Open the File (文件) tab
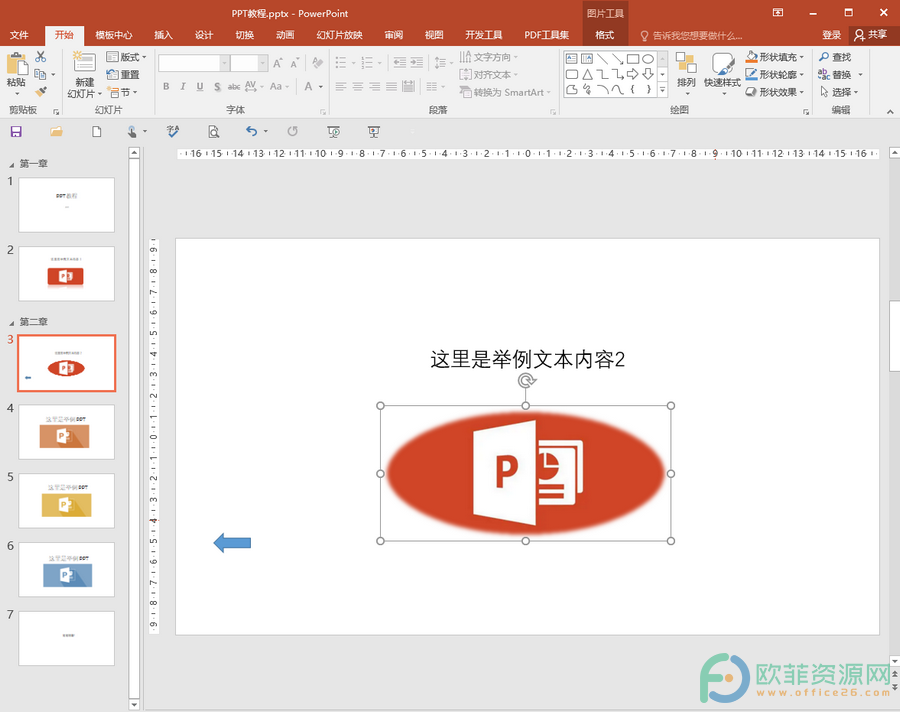This screenshot has height=712, width=900. [x=19, y=35]
